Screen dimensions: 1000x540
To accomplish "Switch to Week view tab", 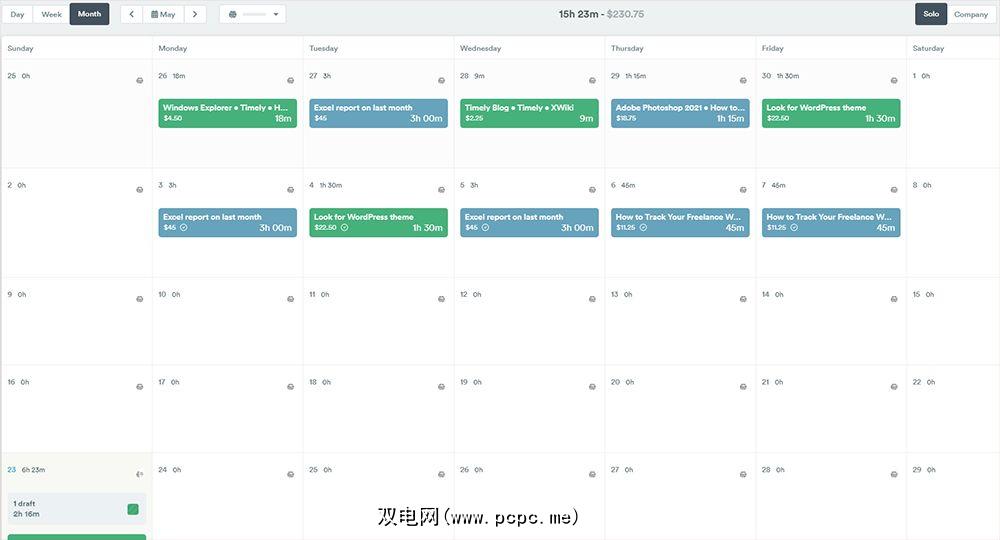I will point(51,14).
